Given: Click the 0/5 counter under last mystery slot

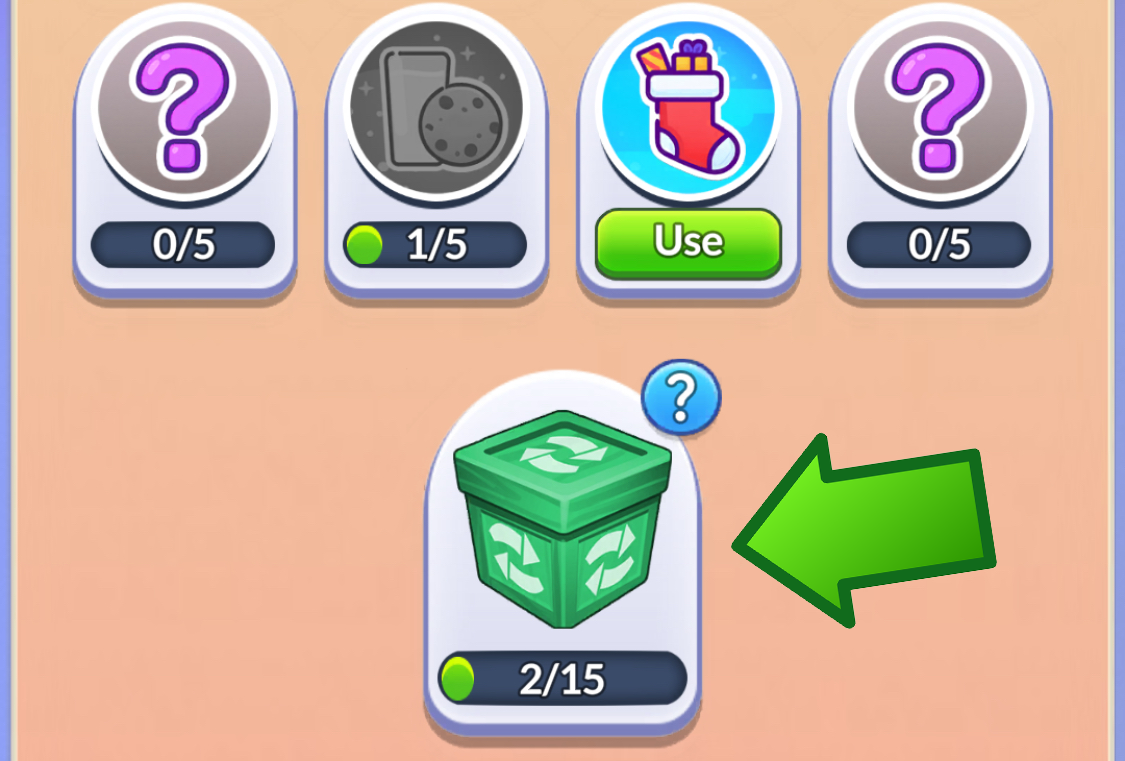Looking at the screenshot, I should click(x=939, y=245).
